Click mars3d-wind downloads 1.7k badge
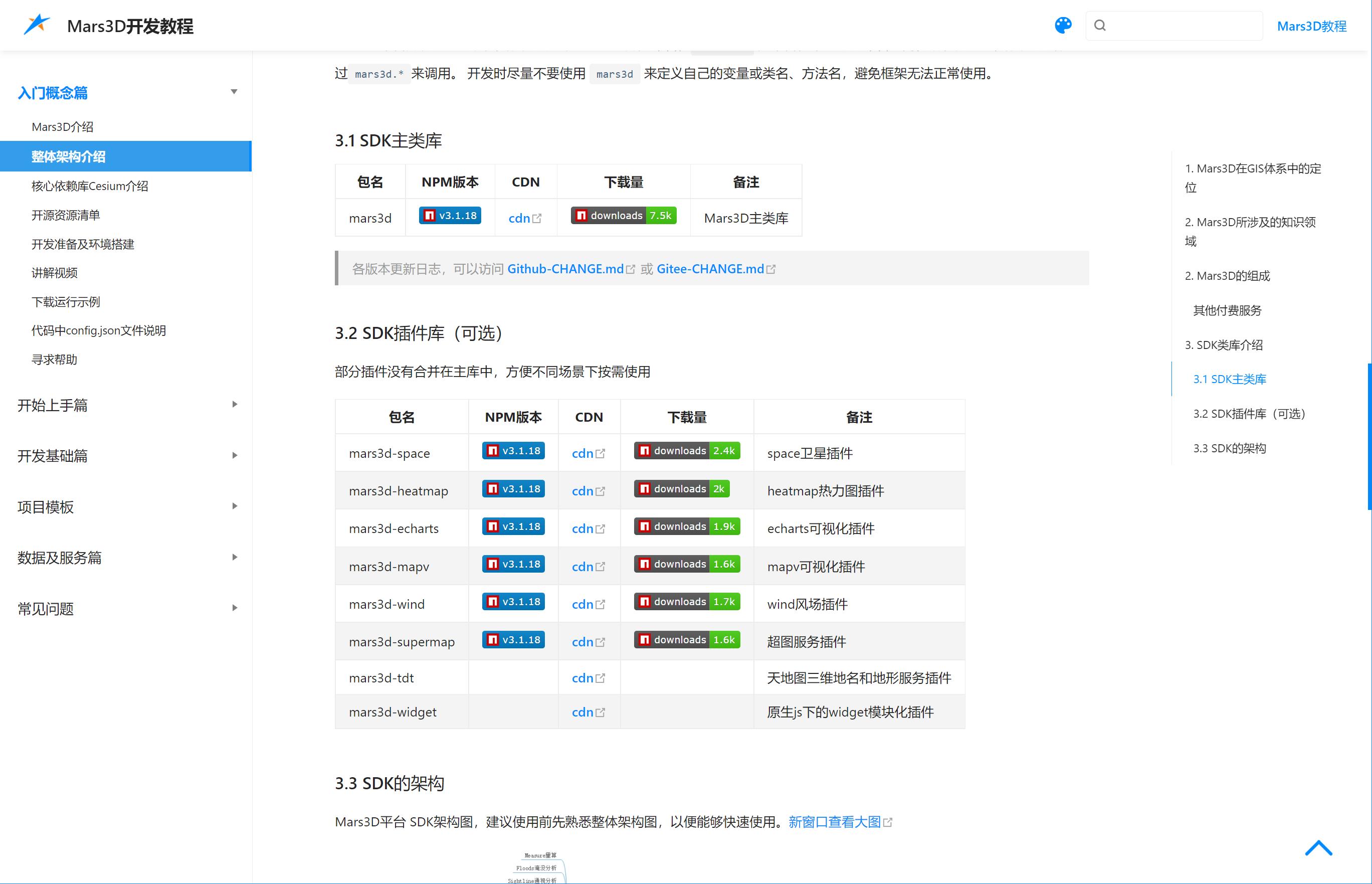1372x884 pixels. pyautogui.click(x=686, y=602)
